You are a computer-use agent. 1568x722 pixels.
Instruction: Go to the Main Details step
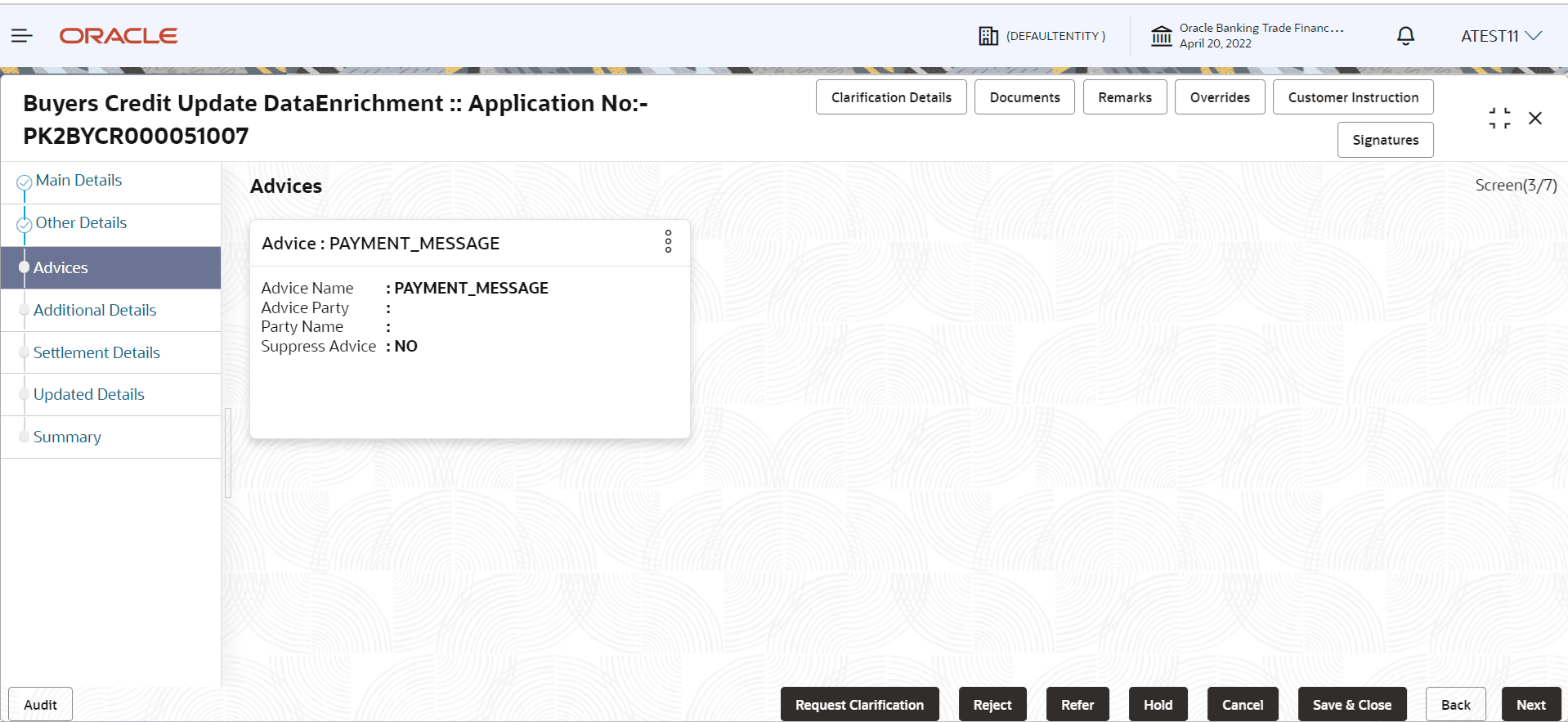tap(78, 181)
